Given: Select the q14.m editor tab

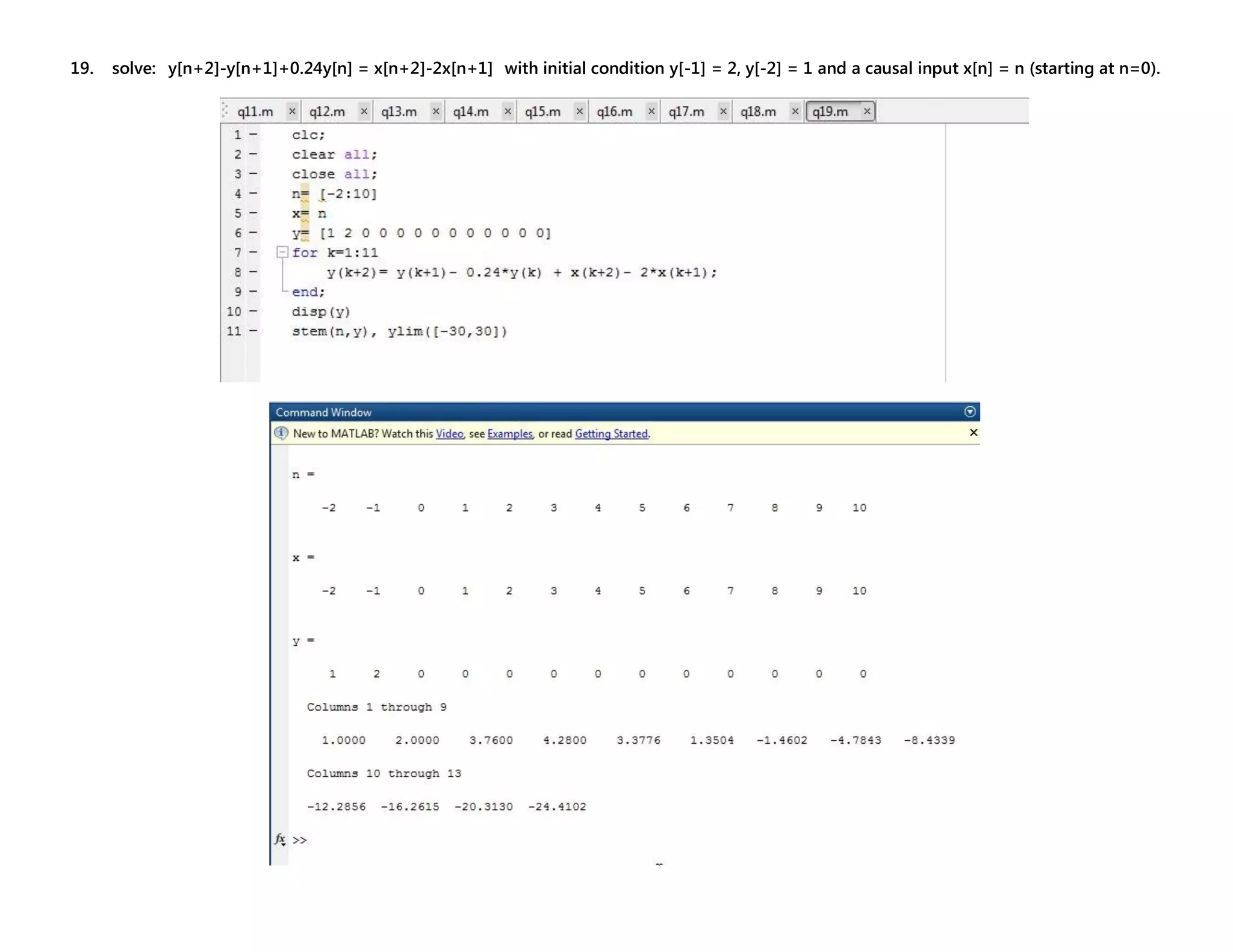Looking at the screenshot, I should tap(471, 112).
